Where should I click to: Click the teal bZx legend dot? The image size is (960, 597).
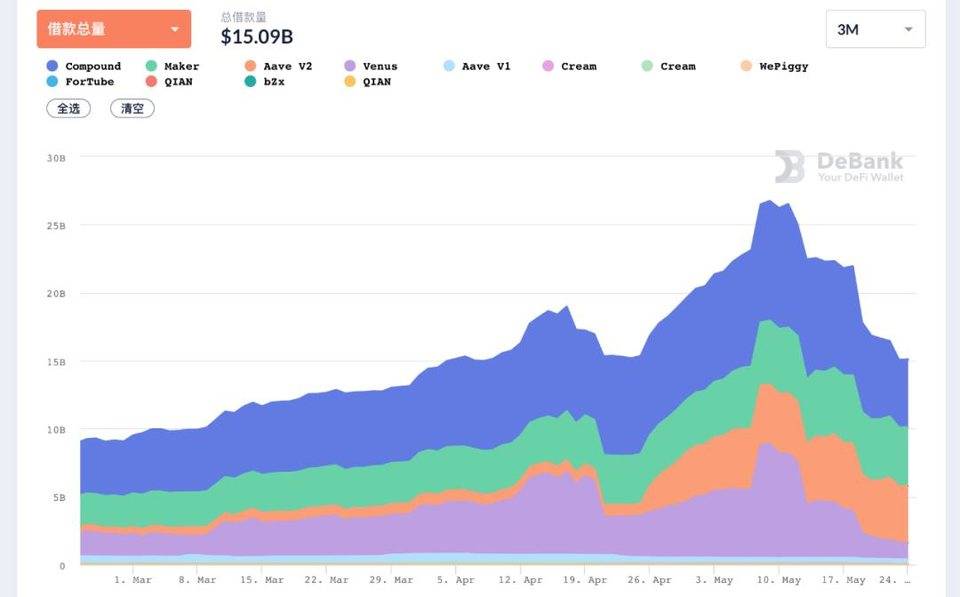(250, 82)
